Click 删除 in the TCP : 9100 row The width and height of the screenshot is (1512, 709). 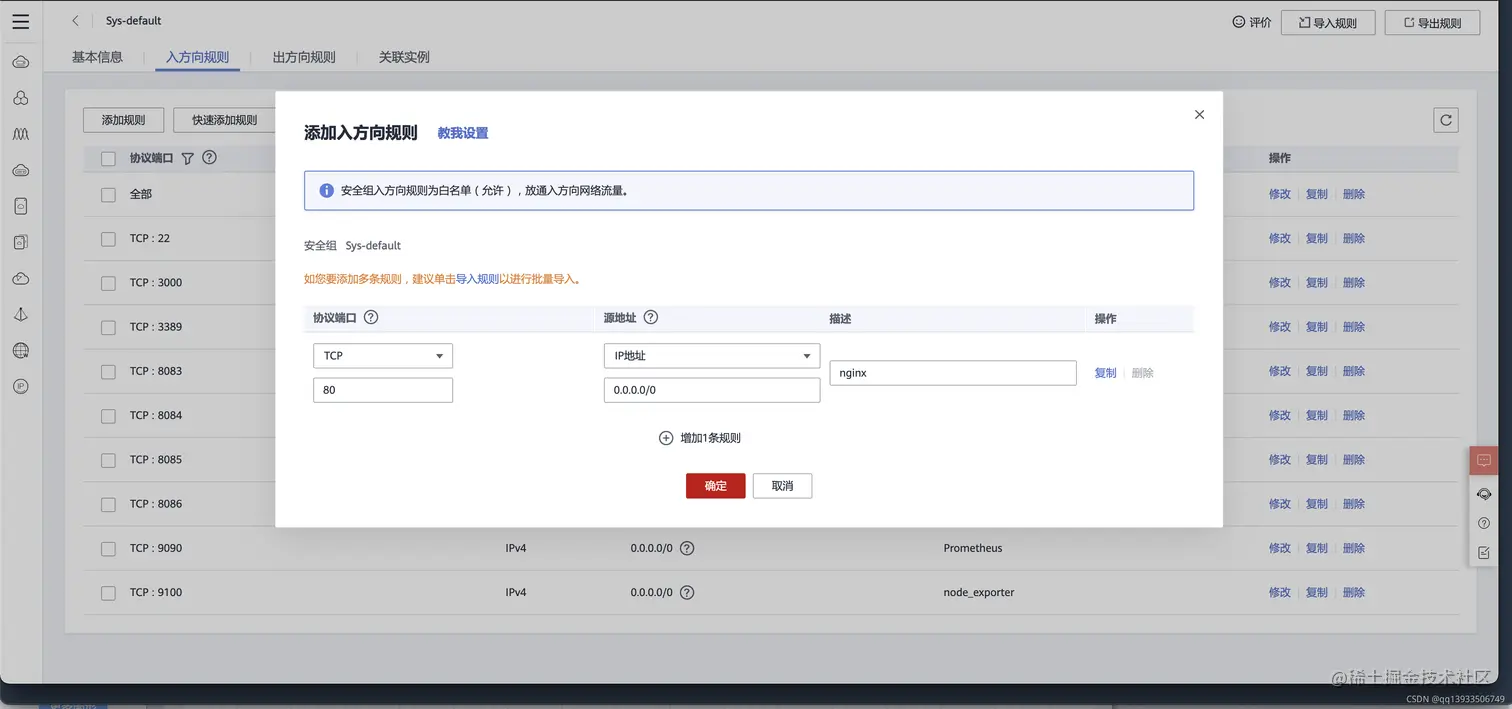coord(1354,592)
